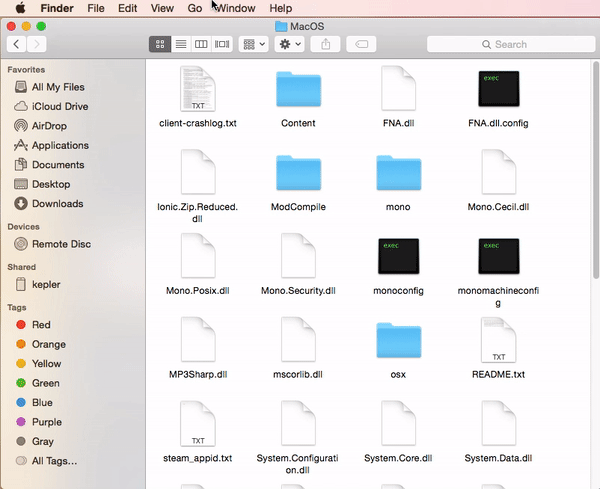Screen dimensions: 600x489
Task: Select the mono folder
Action: pos(398,173)
